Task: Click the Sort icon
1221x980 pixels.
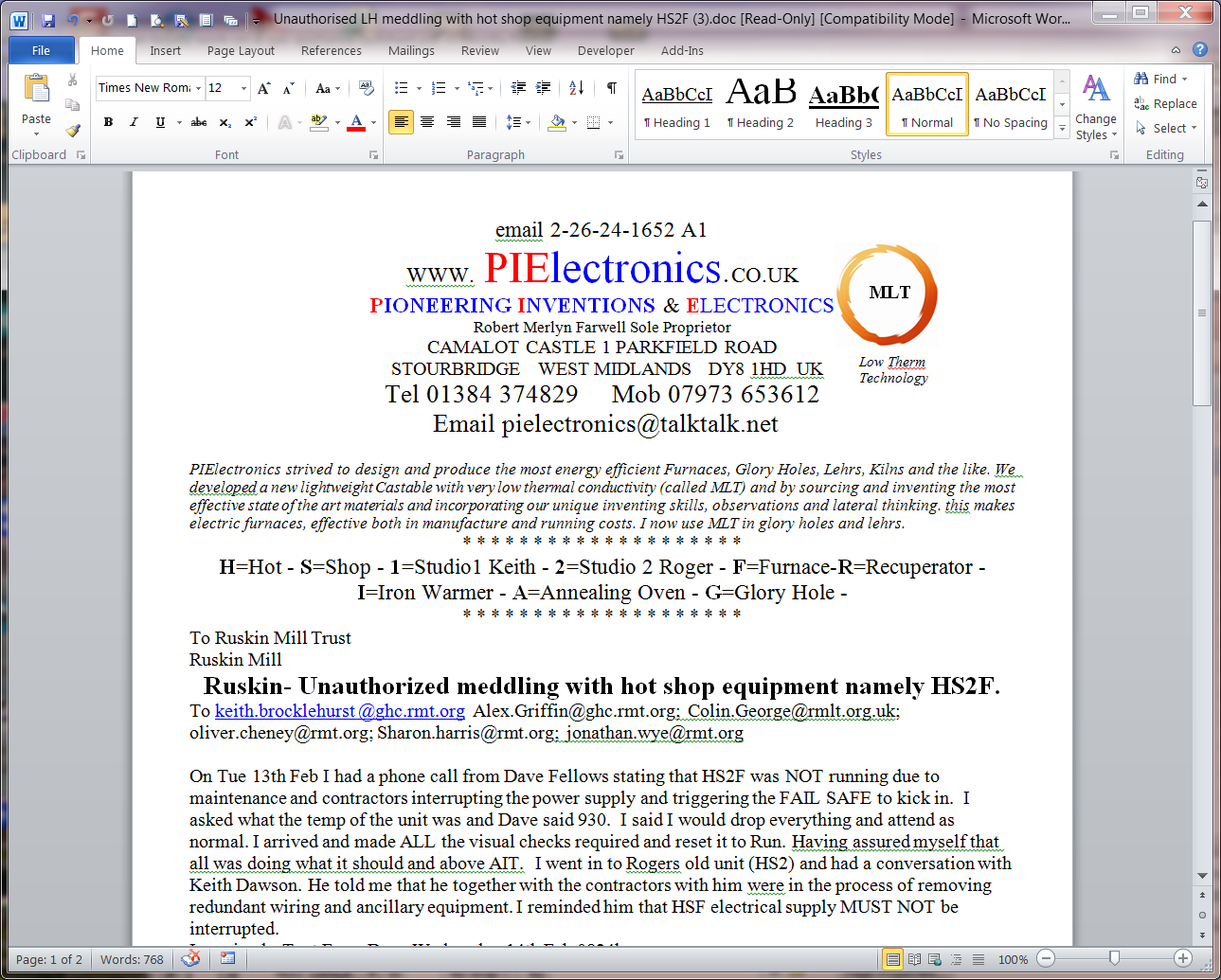Action: click(x=577, y=88)
